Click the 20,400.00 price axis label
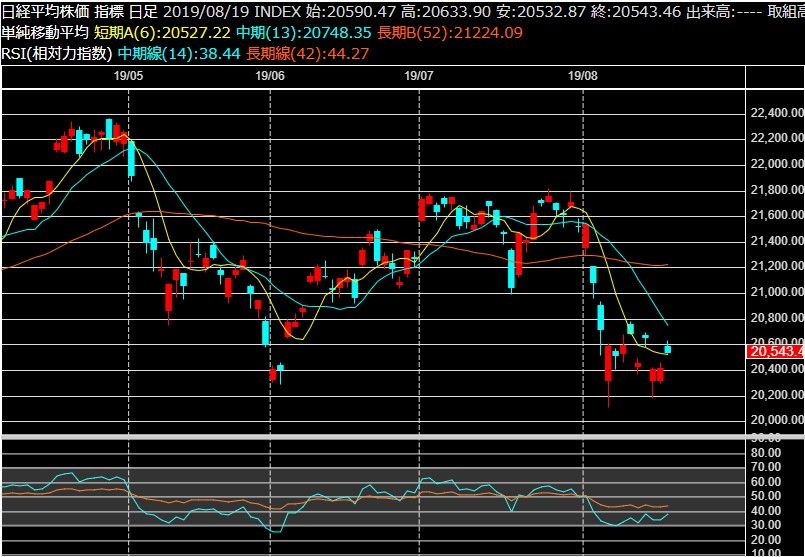This screenshot has width=805, height=557. tap(777, 369)
